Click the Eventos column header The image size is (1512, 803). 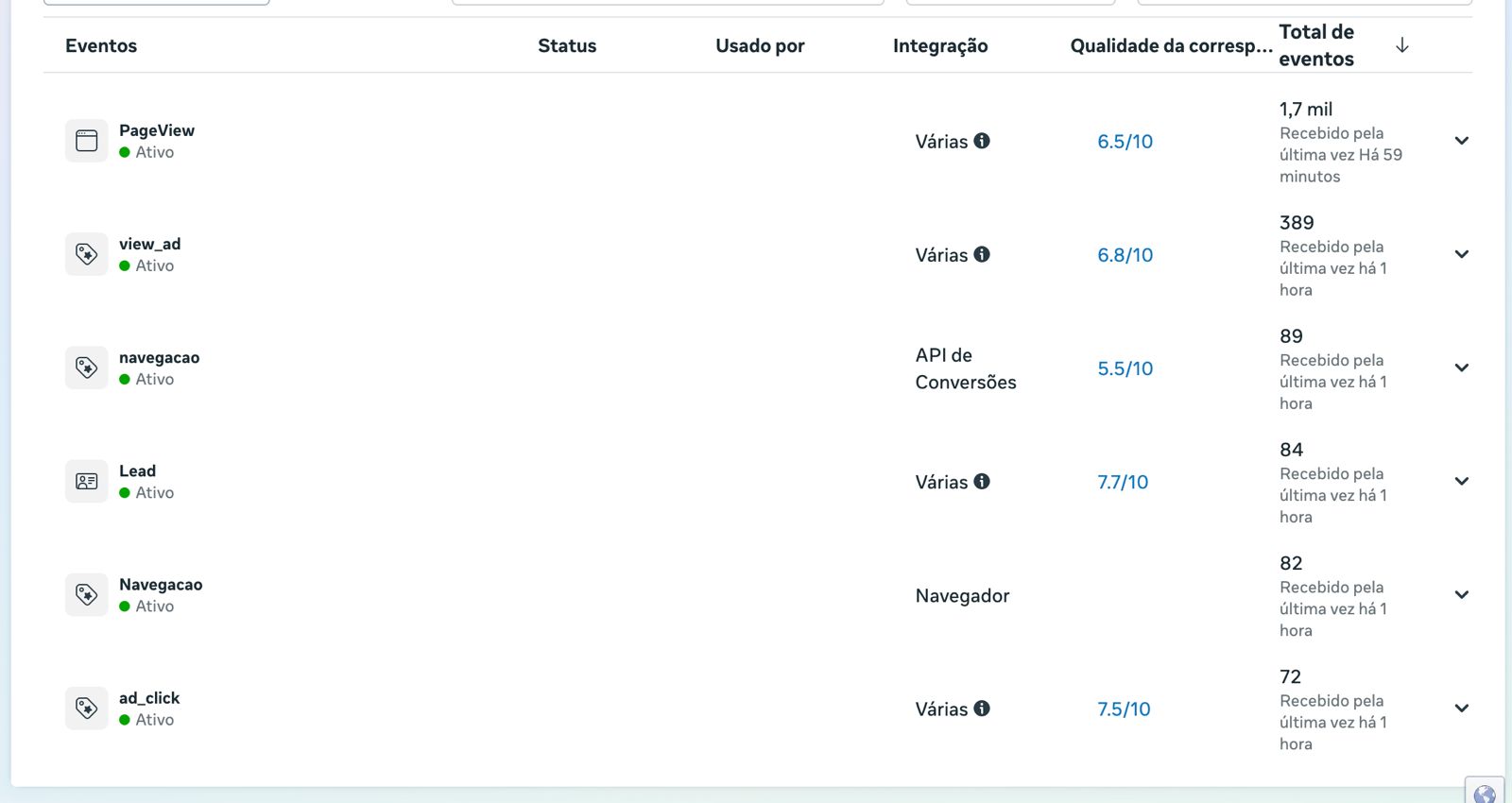pos(101,45)
